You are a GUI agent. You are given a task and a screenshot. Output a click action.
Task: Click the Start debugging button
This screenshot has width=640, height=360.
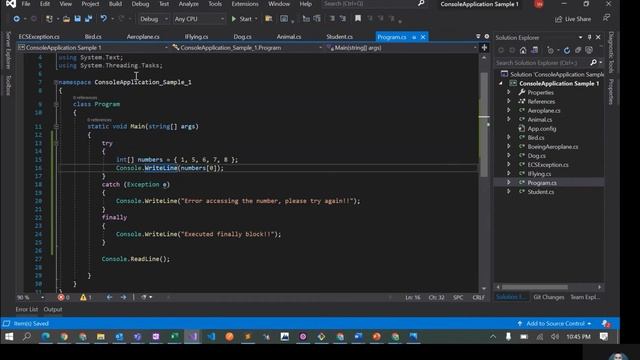(x=242, y=19)
